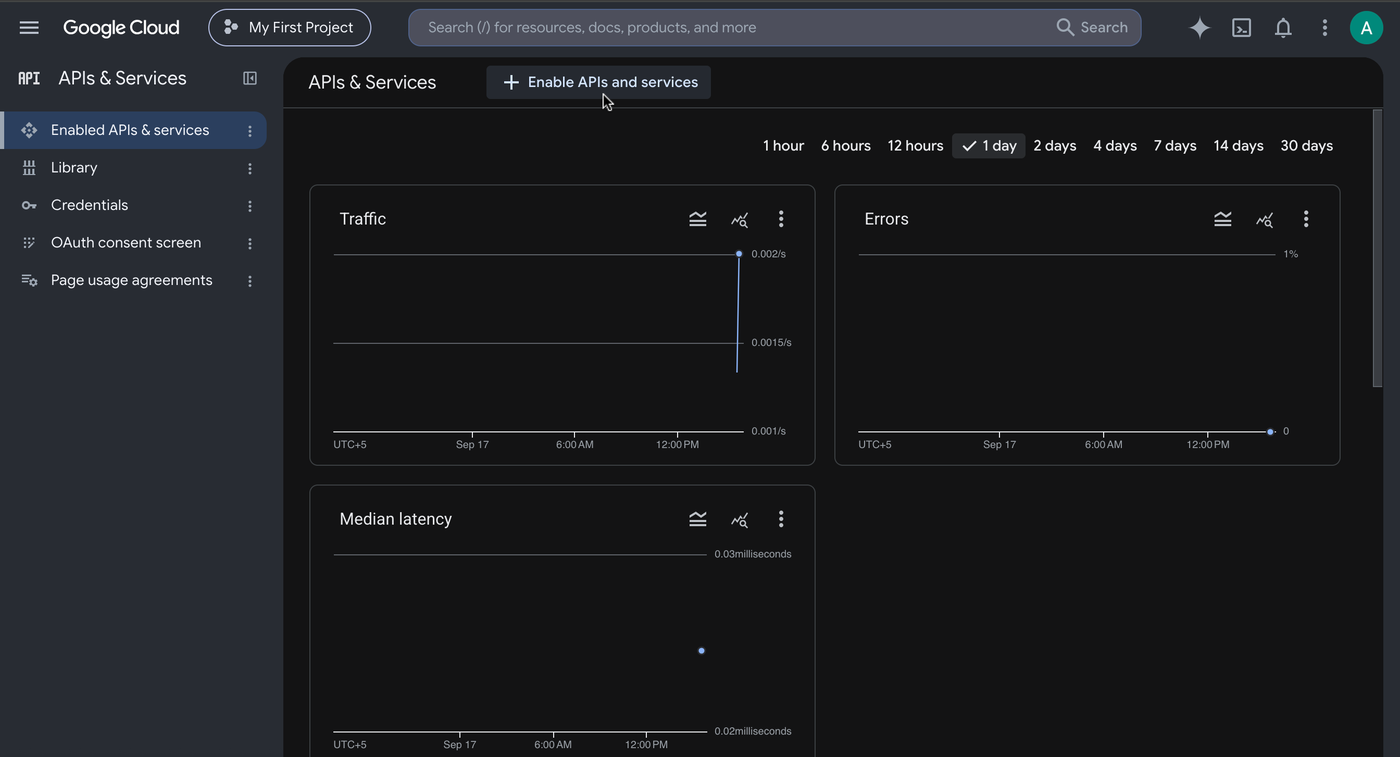Image resolution: width=1400 pixels, height=757 pixels.
Task: Click the Errors chart data point
Action: (x=1270, y=432)
